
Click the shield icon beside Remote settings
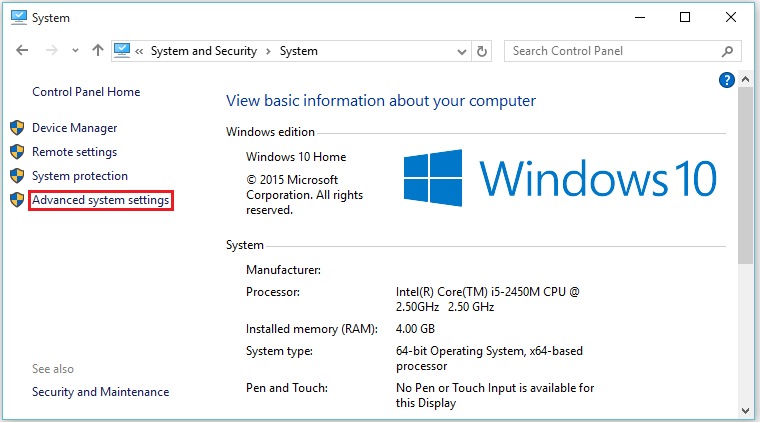(17, 152)
